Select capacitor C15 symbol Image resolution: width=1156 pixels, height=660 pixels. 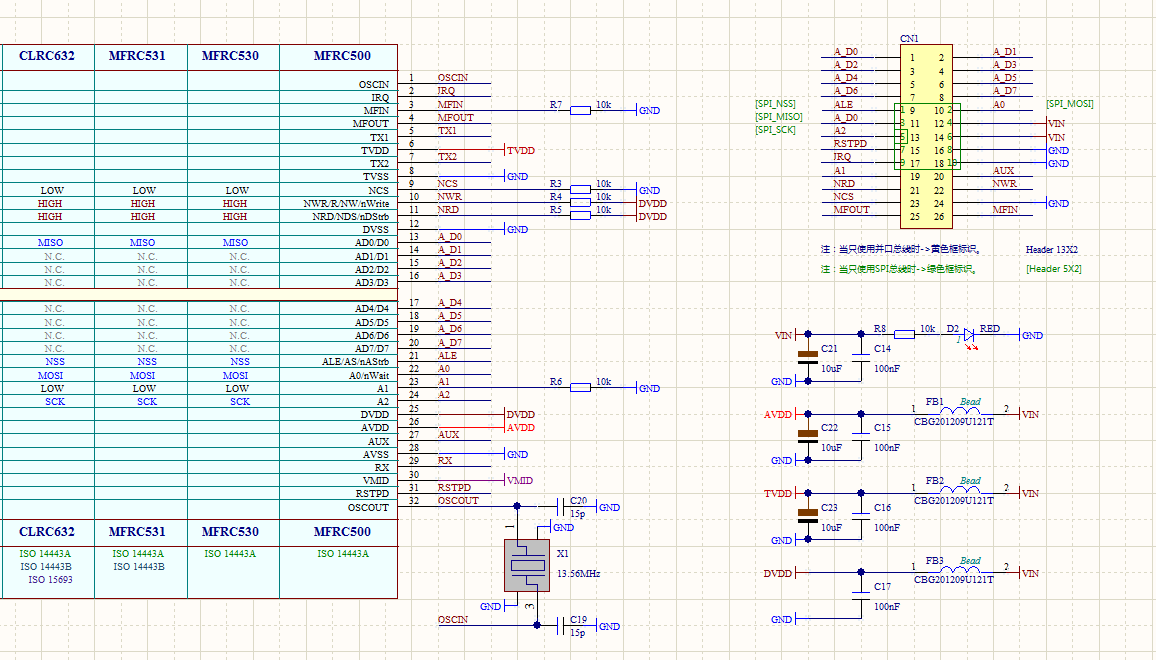[860, 437]
